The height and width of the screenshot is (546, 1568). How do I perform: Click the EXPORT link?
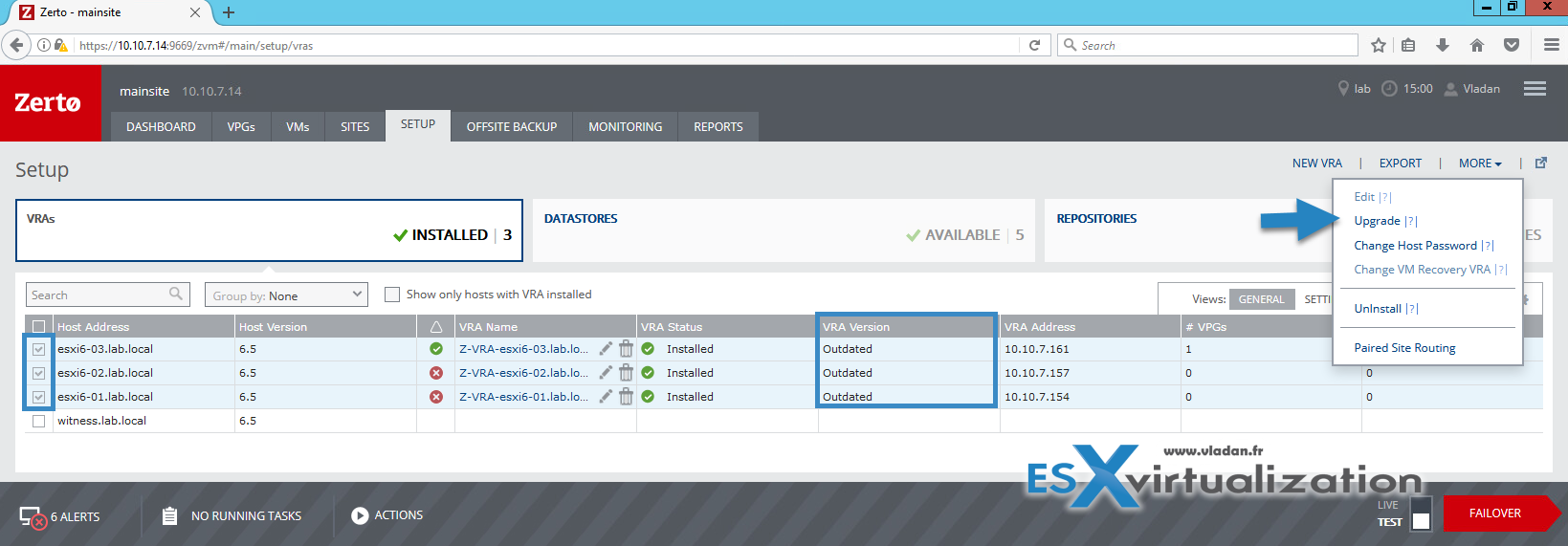[1401, 164]
